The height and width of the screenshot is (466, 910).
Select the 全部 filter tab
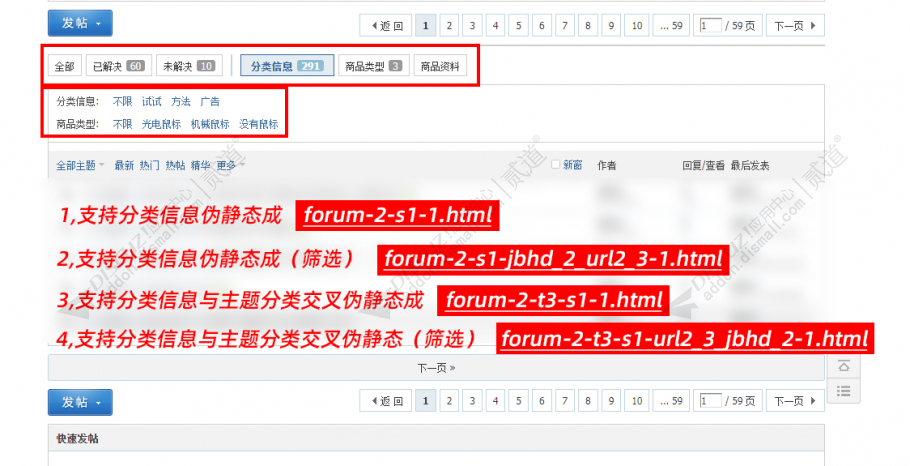[64, 66]
